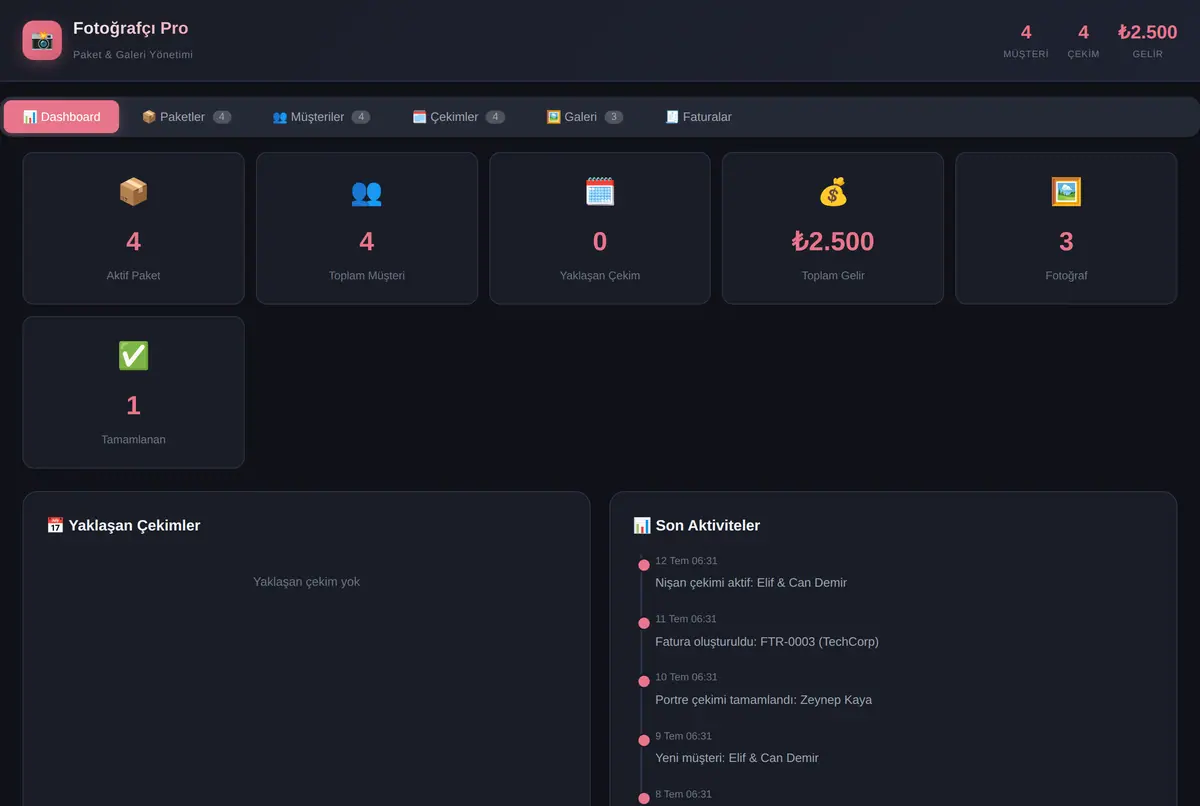Click the 'Yaklaşan Çekim' card label
Viewport: 1200px width, 806px height.
click(x=600, y=275)
